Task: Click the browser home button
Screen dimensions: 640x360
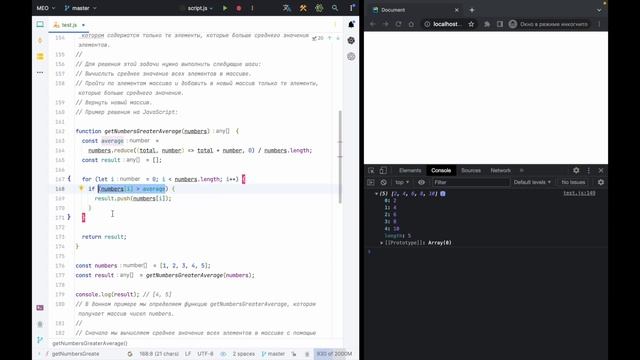Action: point(411,24)
